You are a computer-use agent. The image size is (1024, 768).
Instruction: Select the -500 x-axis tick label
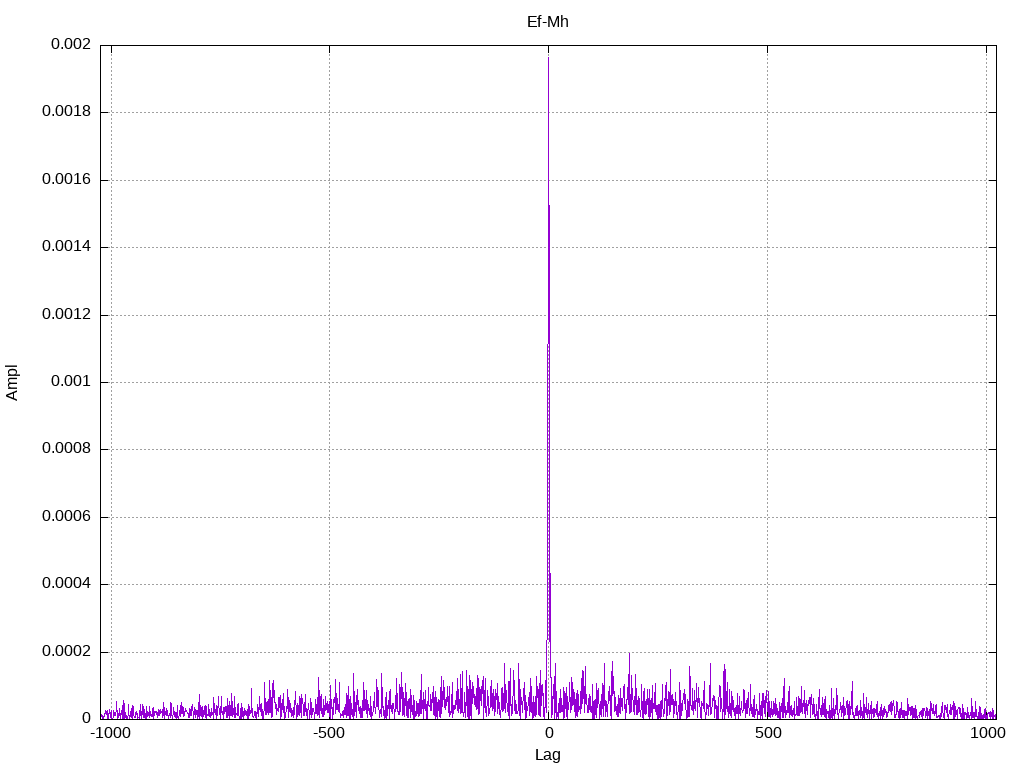pyautogui.click(x=329, y=734)
